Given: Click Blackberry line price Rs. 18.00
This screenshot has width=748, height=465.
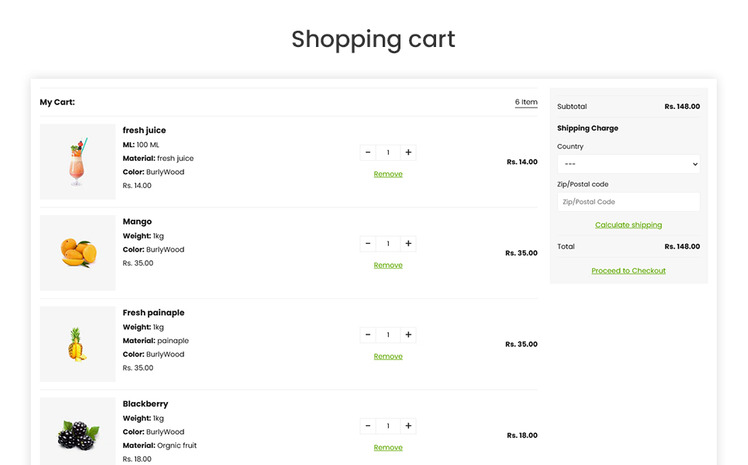Looking at the screenshot, I should (x=522, y=435).
